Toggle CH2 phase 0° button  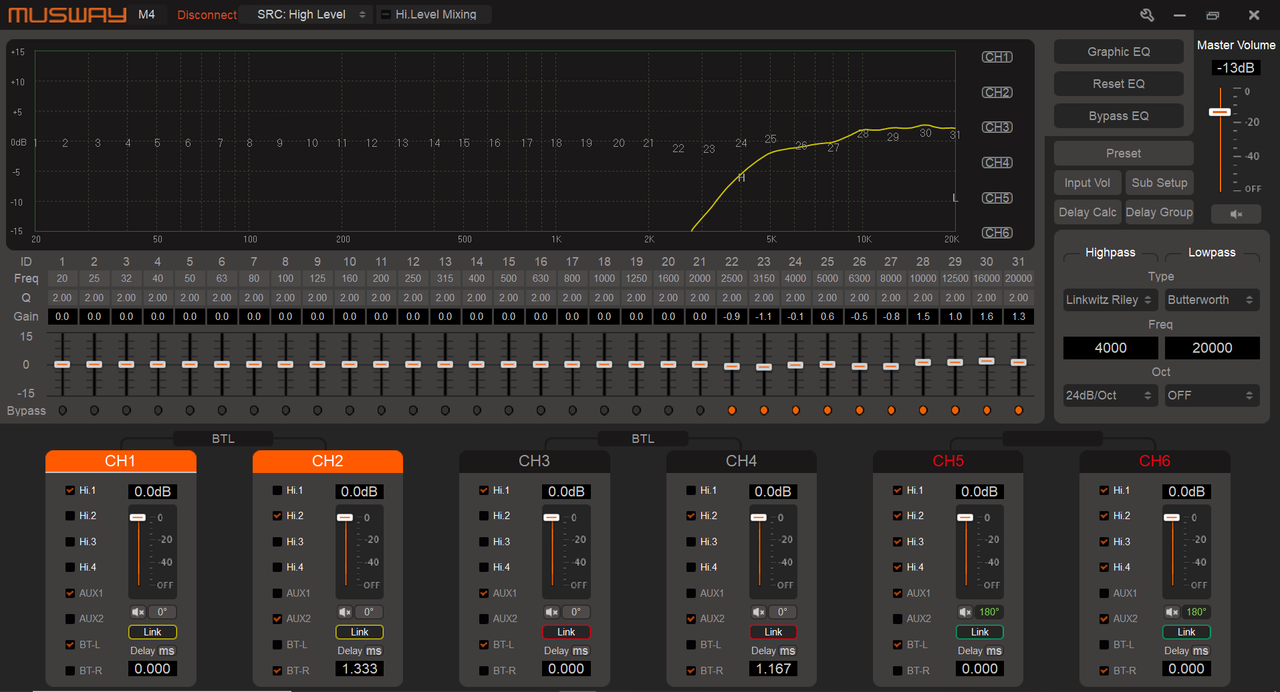369,612
